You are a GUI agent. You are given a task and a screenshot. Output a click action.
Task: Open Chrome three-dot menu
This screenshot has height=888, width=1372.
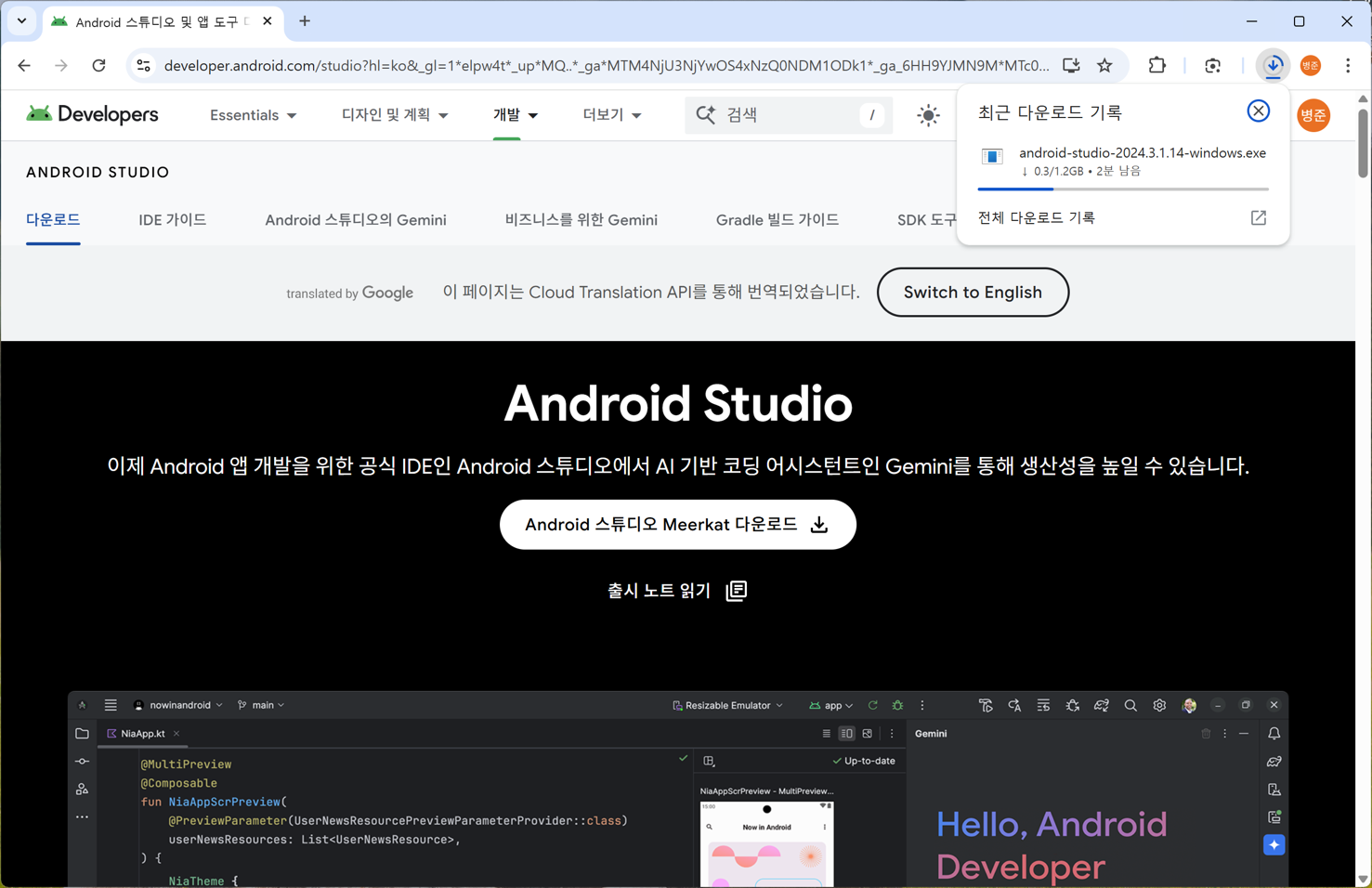coord(1348,66)
